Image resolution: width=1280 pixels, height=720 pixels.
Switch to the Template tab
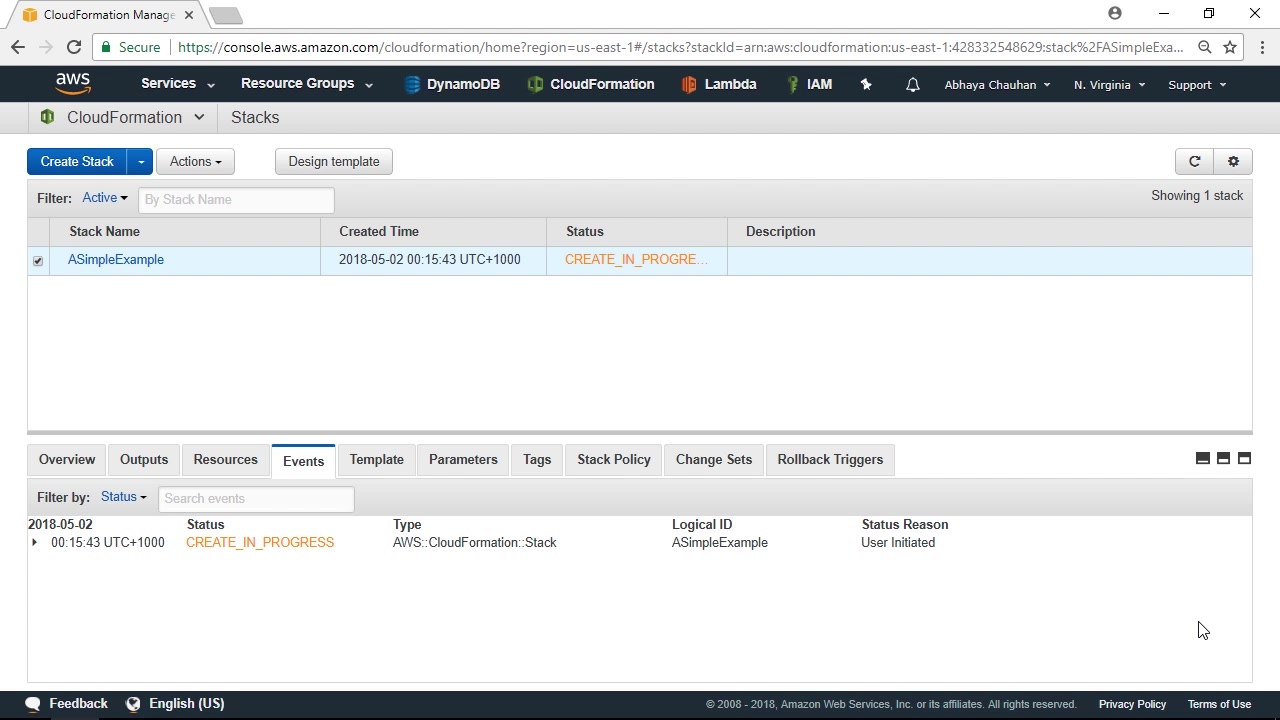(x=377, y=459)
